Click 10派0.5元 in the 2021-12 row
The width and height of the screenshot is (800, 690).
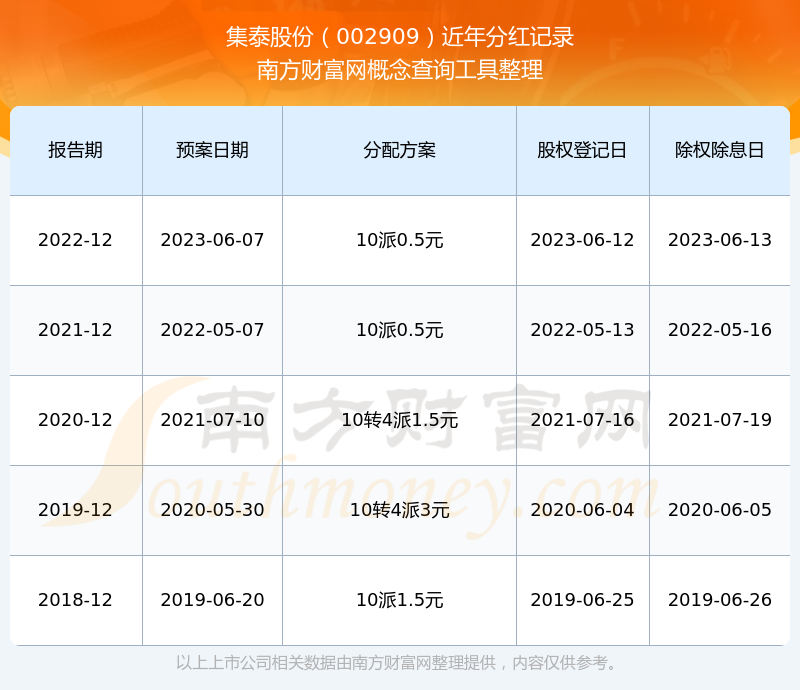pos(399,330)
